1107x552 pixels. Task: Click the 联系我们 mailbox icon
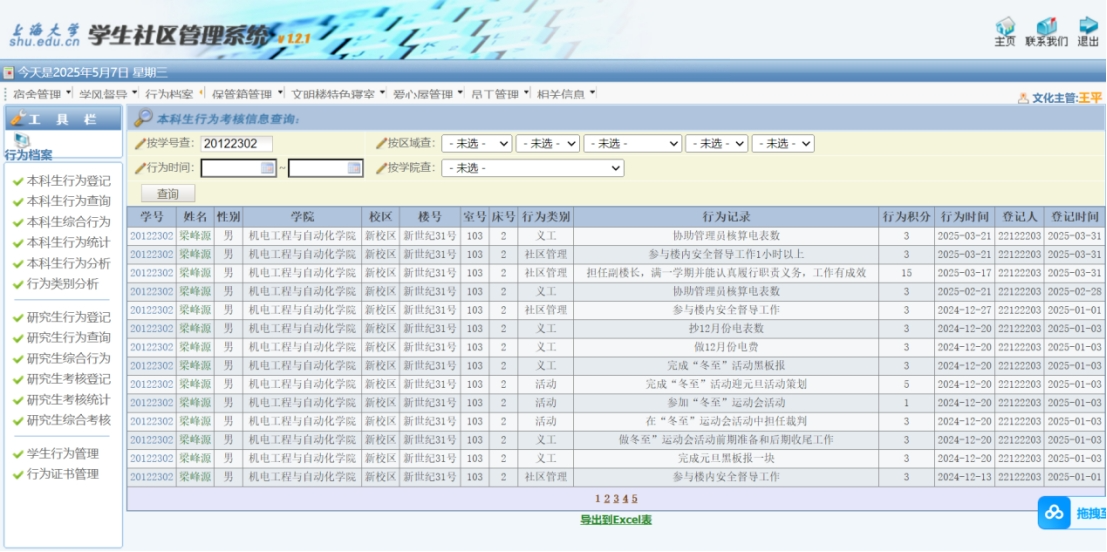pyautogui.click(x=1046, y=26)
